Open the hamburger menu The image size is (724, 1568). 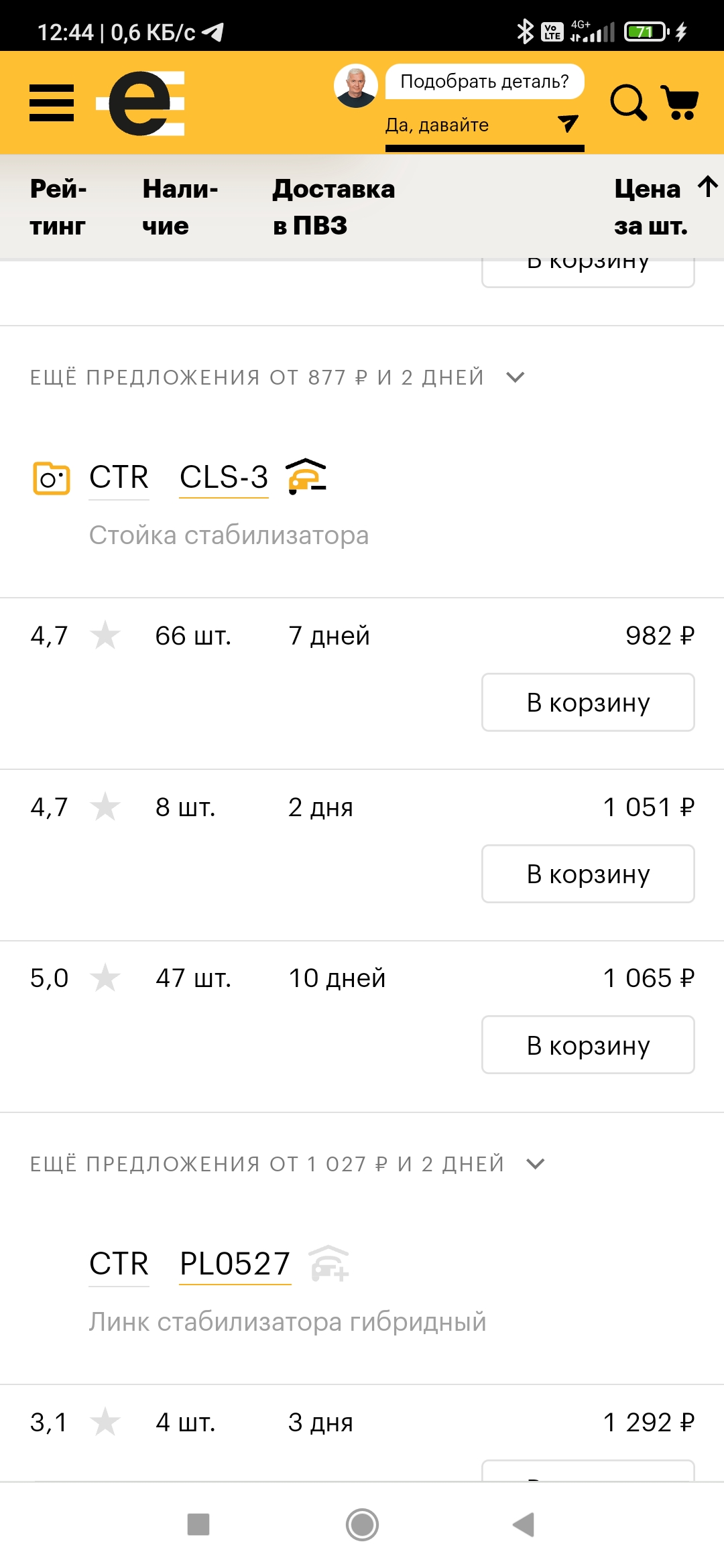click(x=52, y=103)
